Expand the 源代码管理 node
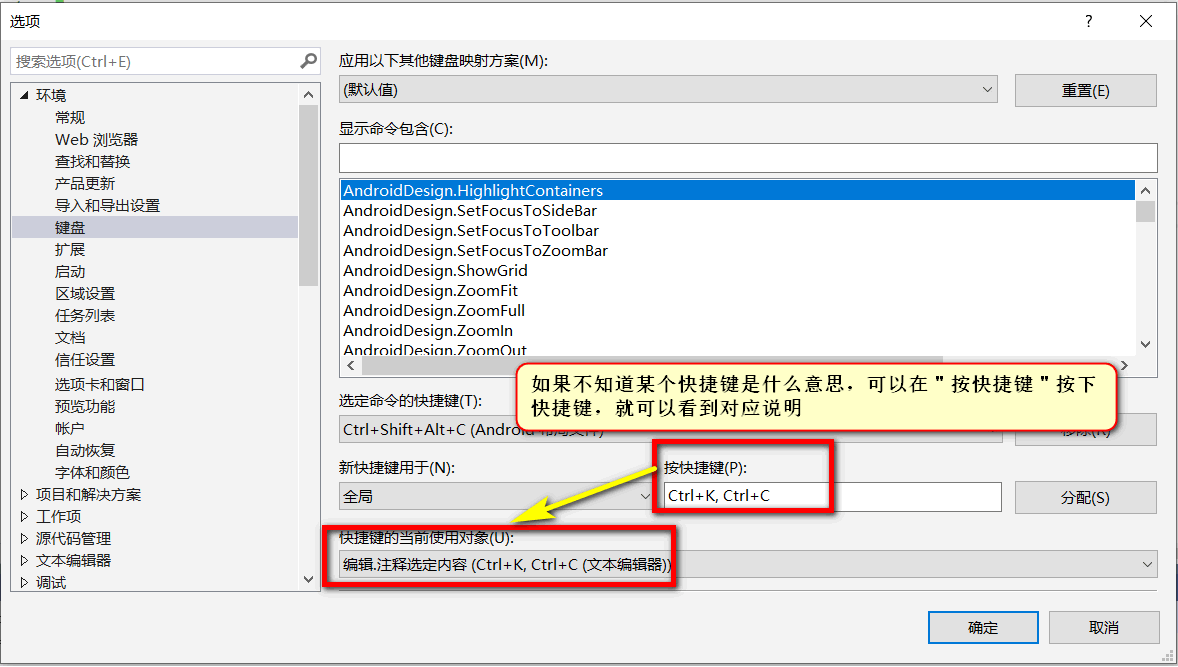 pyautogui.click(x=24, y=538)
